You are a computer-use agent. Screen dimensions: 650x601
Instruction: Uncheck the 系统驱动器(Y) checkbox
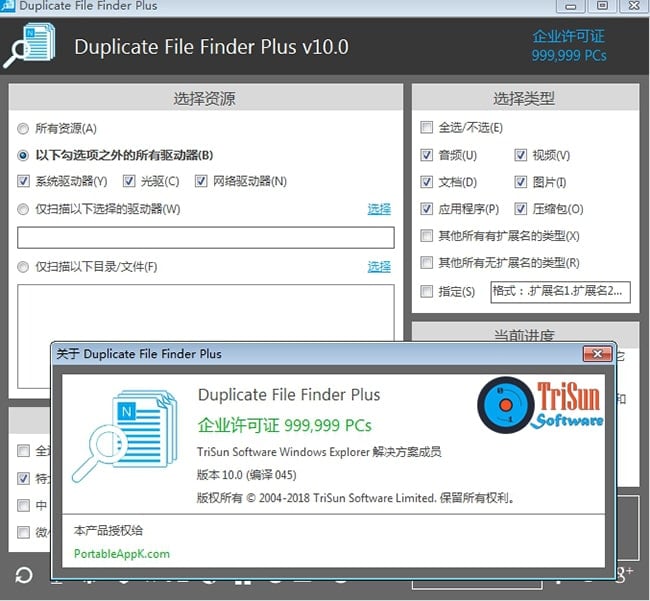pos(23,181)
